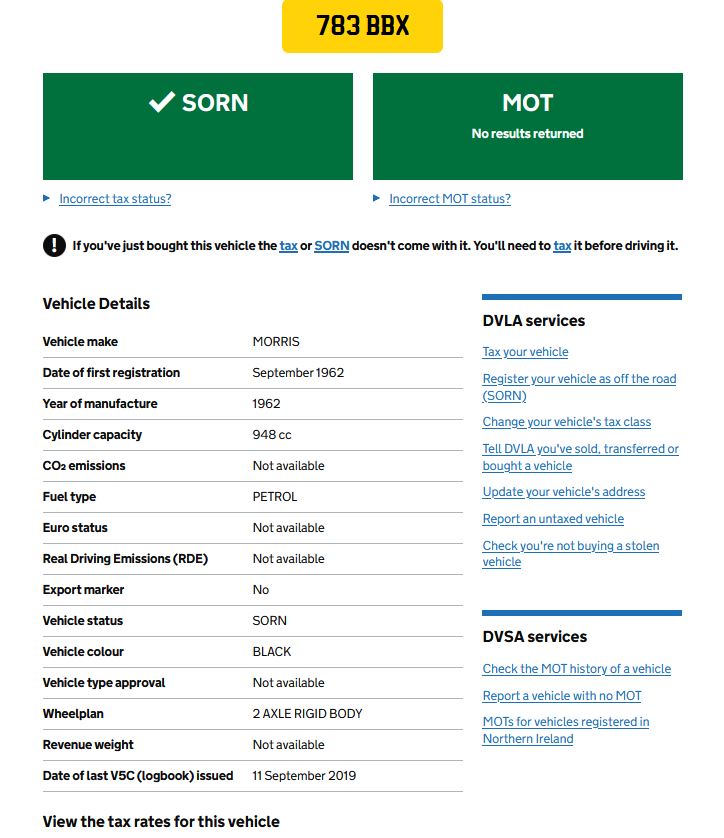Open Report an untaxed vehicle link

click(553, 519)
